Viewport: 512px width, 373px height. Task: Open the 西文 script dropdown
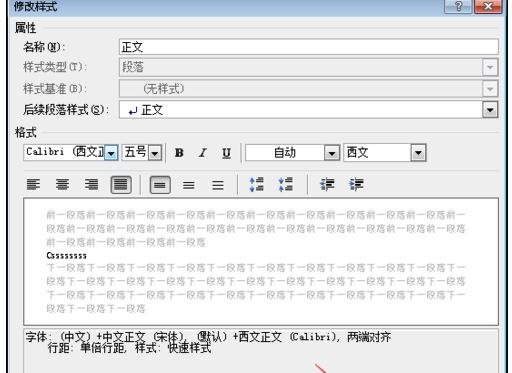click(x=418, y=153)
